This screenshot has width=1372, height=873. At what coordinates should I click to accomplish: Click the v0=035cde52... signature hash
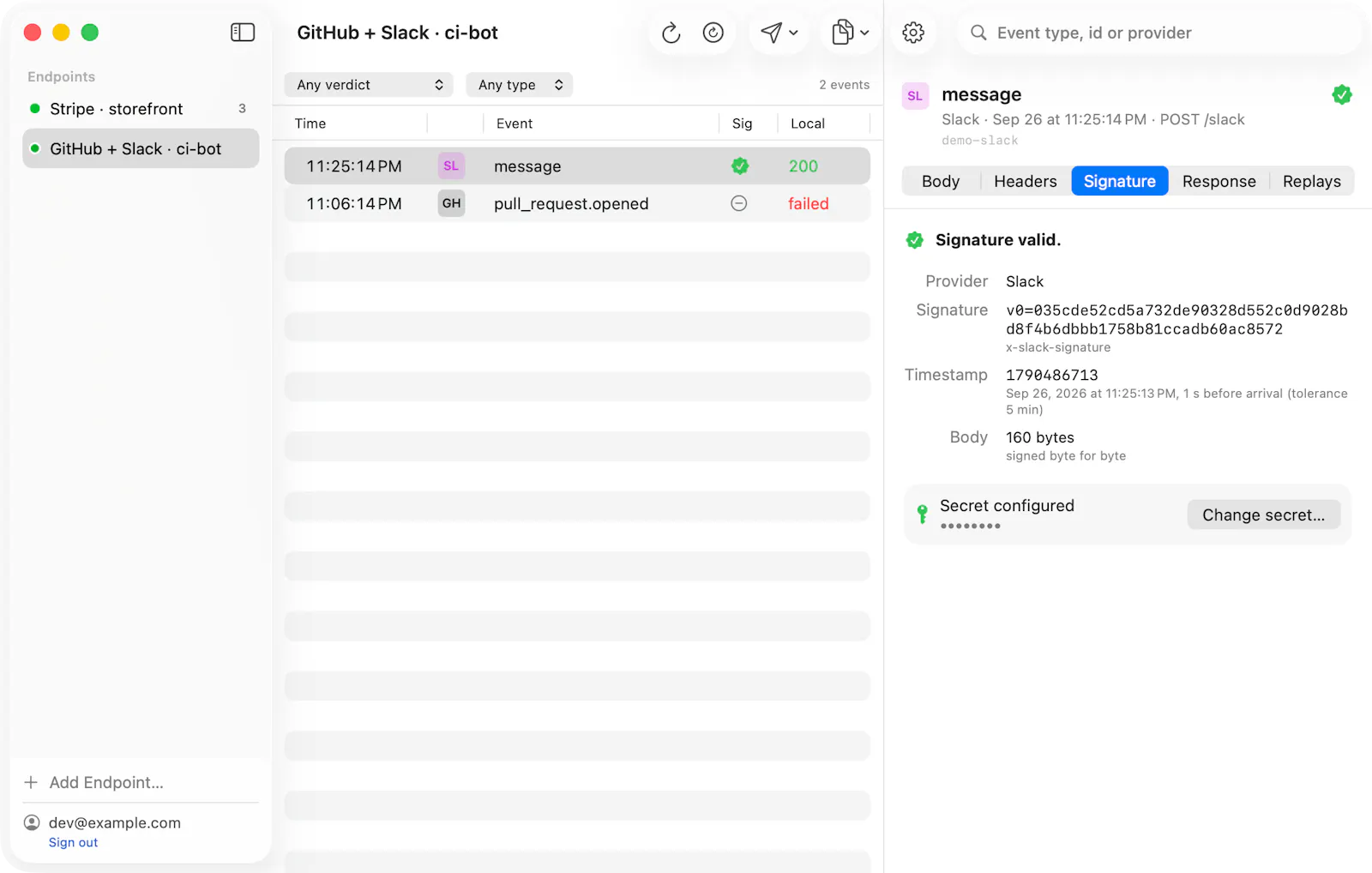[x=1176, y=320]
